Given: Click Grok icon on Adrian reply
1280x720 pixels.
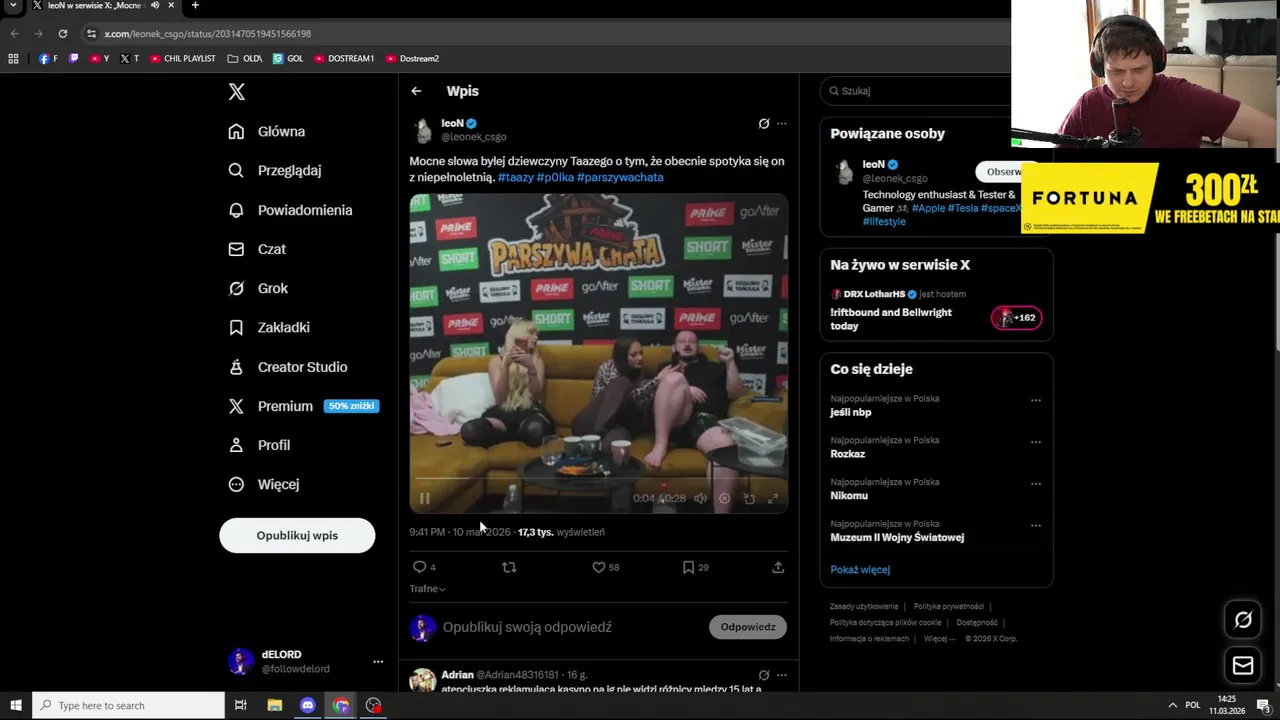Looking at the screenshot, I should 764,675.
